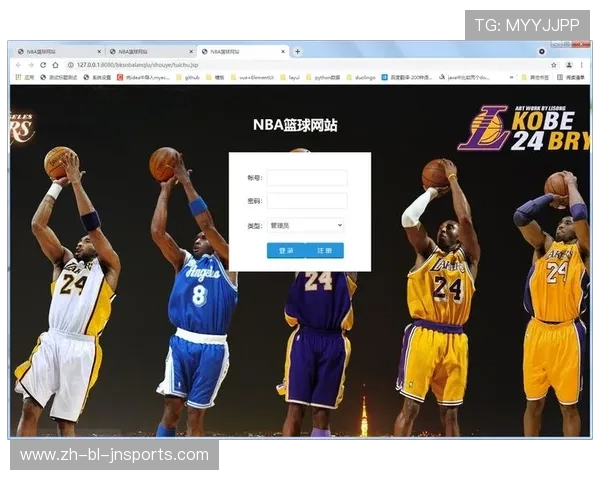Open the reading list button
The image size is (600, 480).
point(571,77)
